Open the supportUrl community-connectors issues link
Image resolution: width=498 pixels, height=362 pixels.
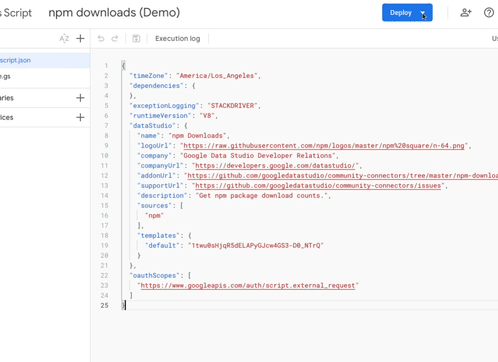pos(318,186)
